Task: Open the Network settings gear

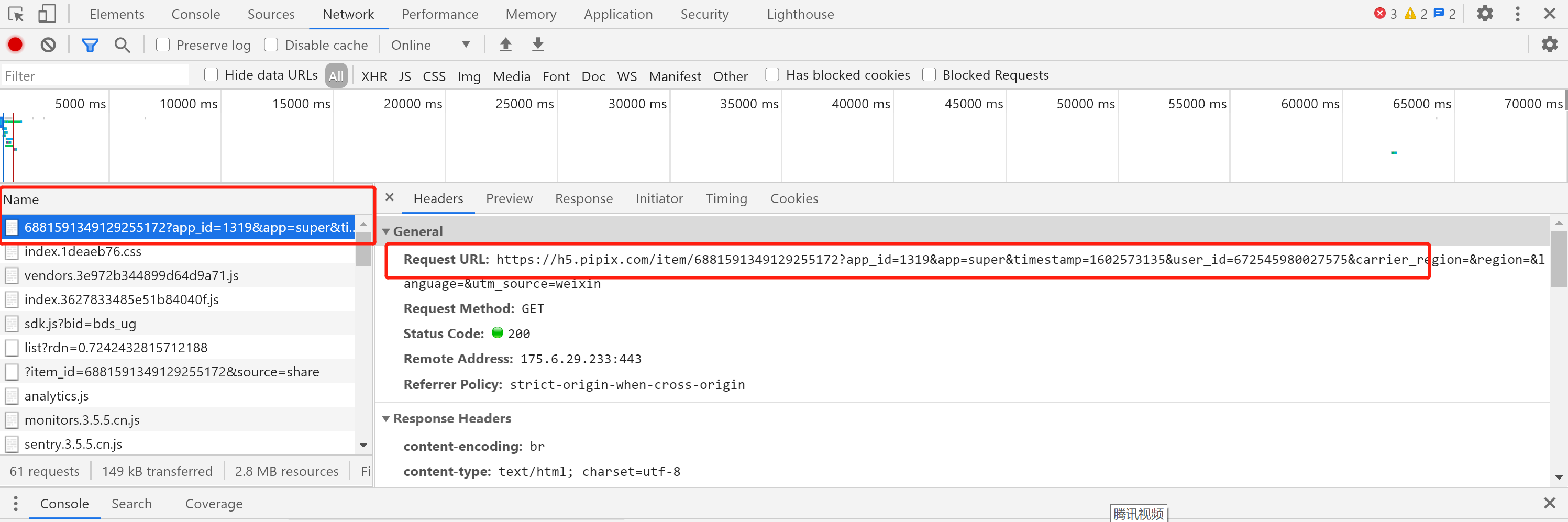Action: tap(1549, 45)
